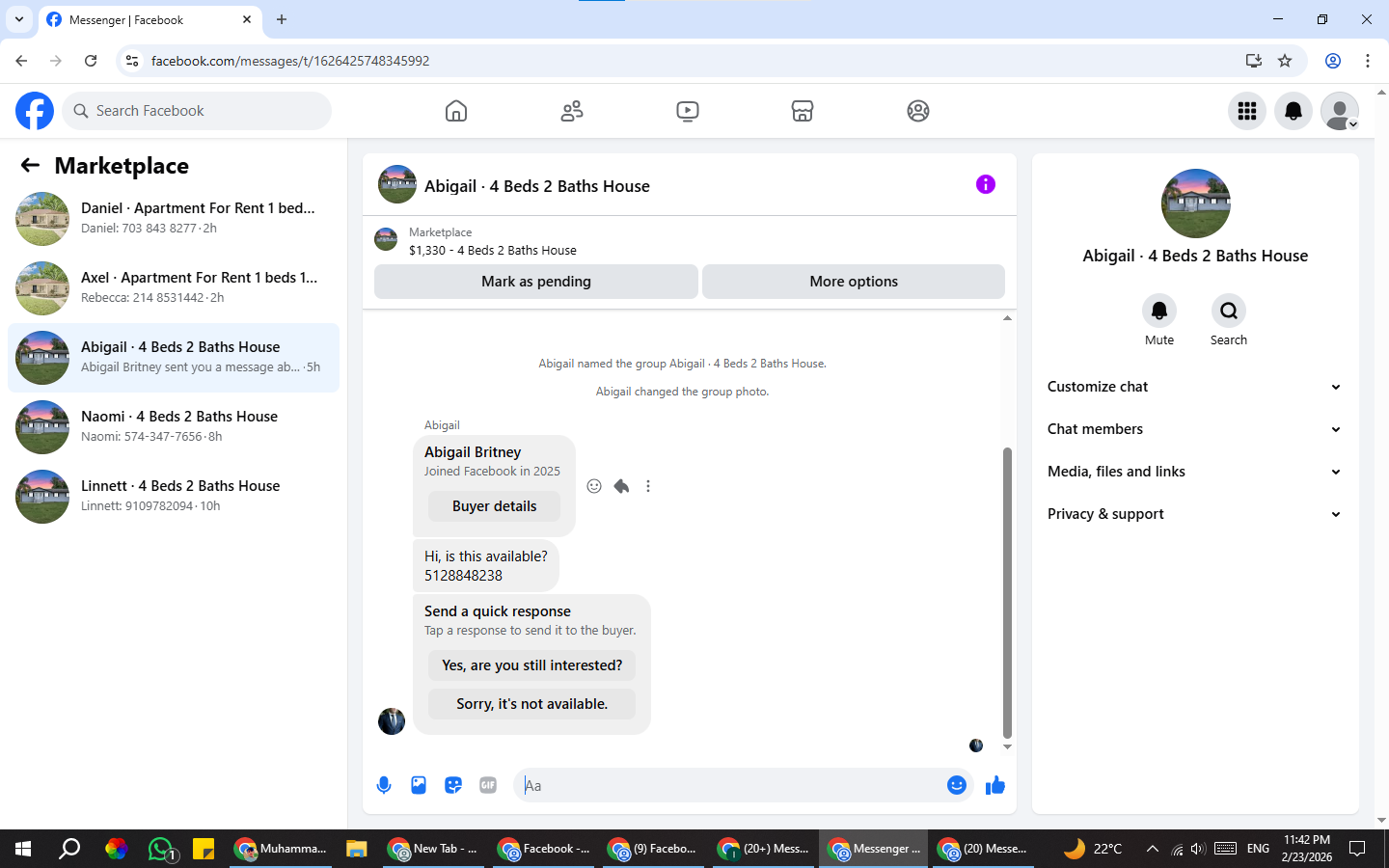Open Chrome's three-dot menu
Screen dimensions: 1389x868
click(1368, 61)
